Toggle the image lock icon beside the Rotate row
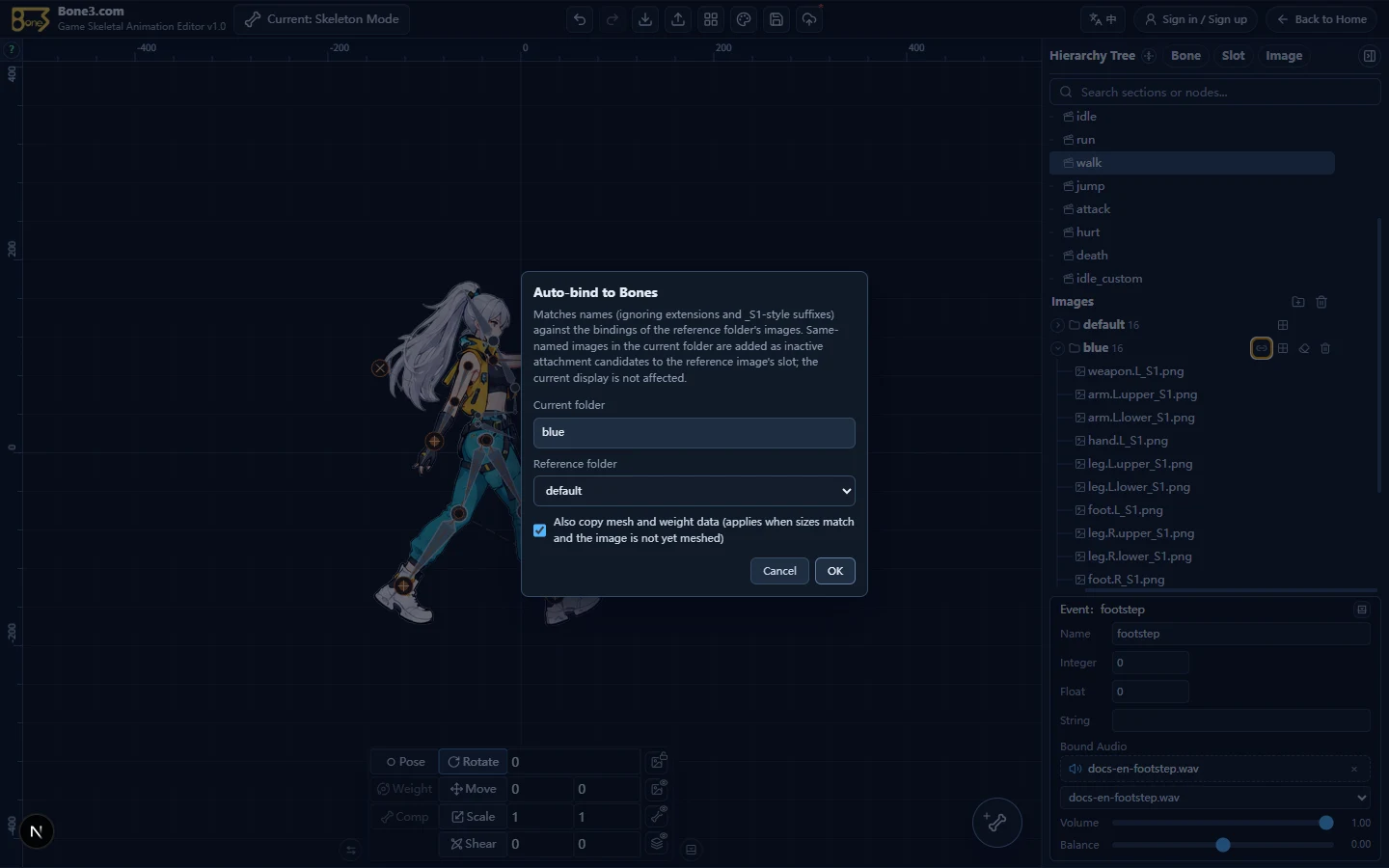 (x=659, y=762)
